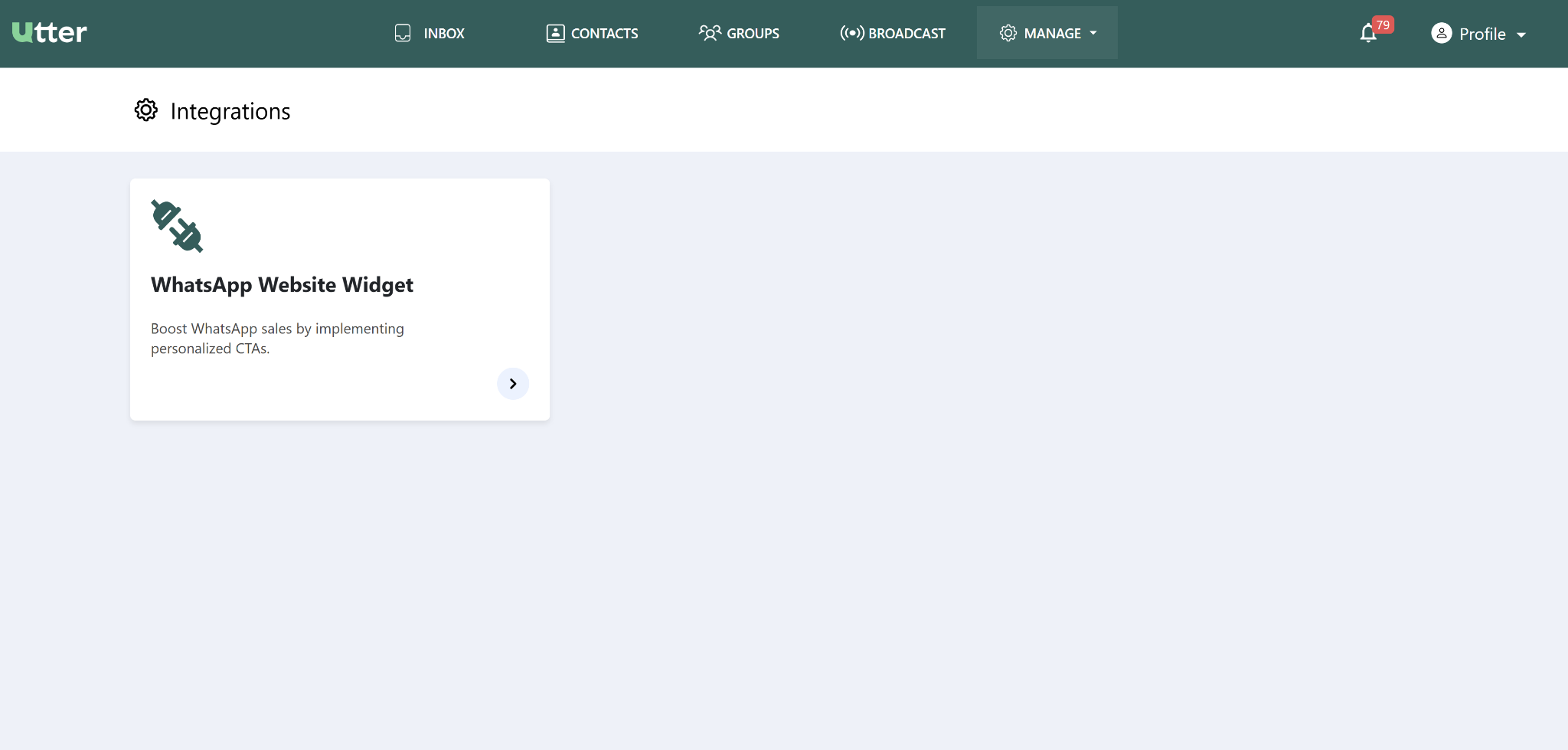The width and height of the screenshot is (1568, 750).
Task: Open the Profile dropdown
Action: (1478, 34)
